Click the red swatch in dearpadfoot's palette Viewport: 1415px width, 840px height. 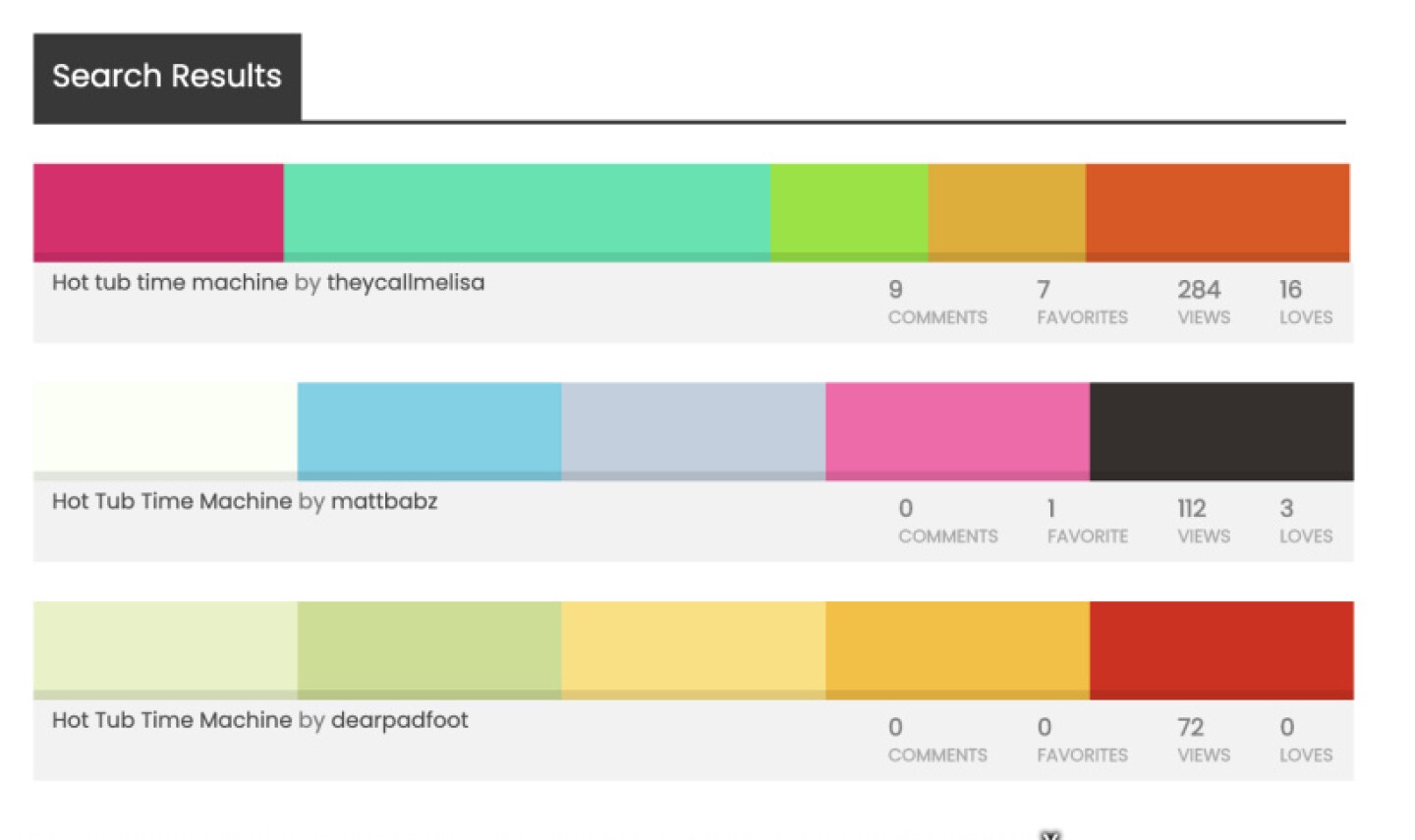tap(1221, 649)
